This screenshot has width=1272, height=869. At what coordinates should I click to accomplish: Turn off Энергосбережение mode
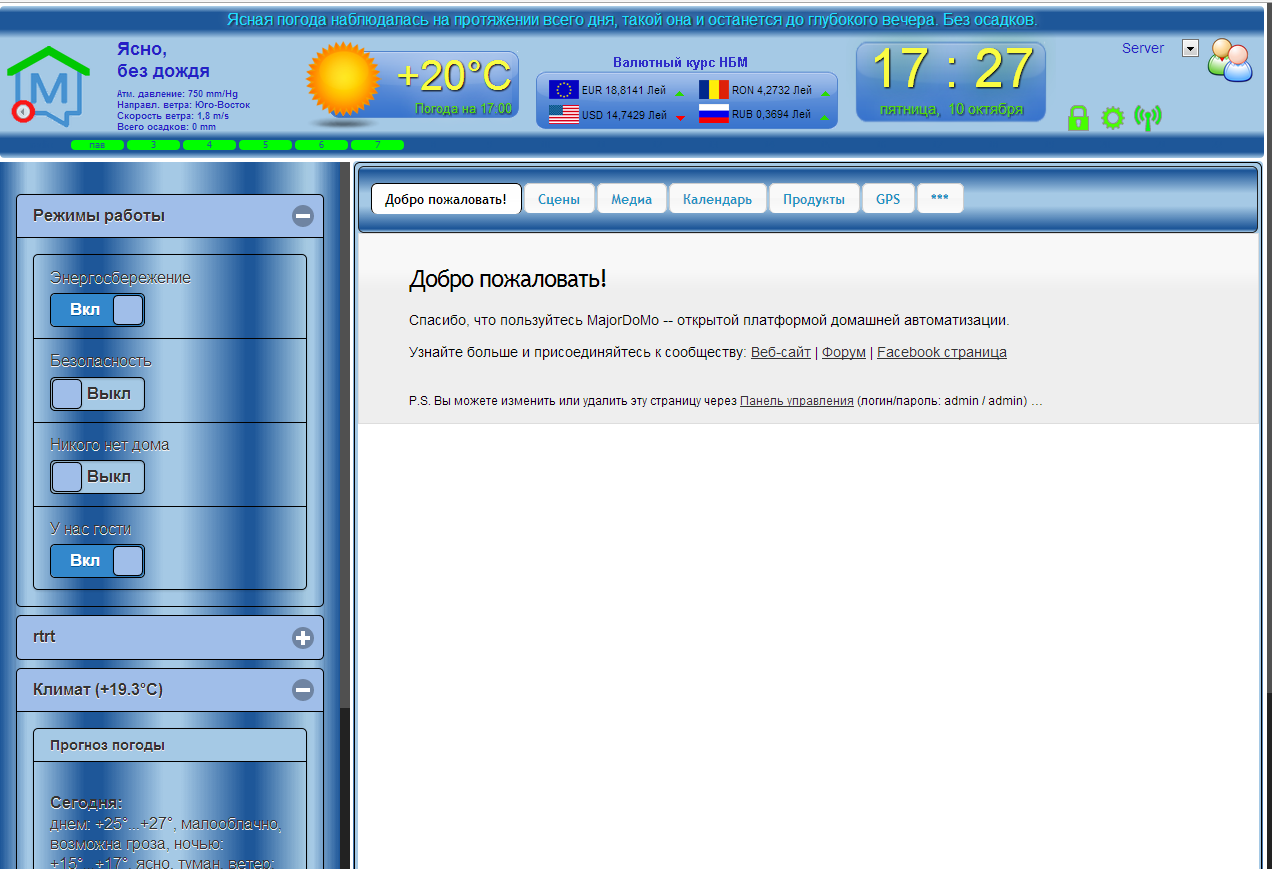[97, 310]
